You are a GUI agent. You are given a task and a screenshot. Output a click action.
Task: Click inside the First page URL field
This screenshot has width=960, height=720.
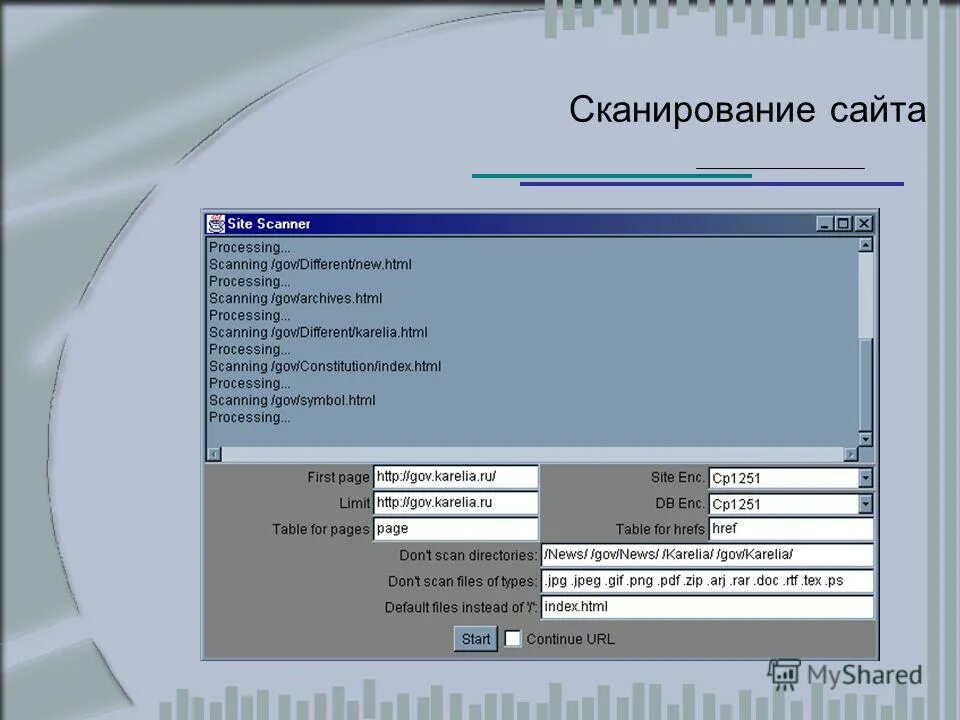click(455, 477)
